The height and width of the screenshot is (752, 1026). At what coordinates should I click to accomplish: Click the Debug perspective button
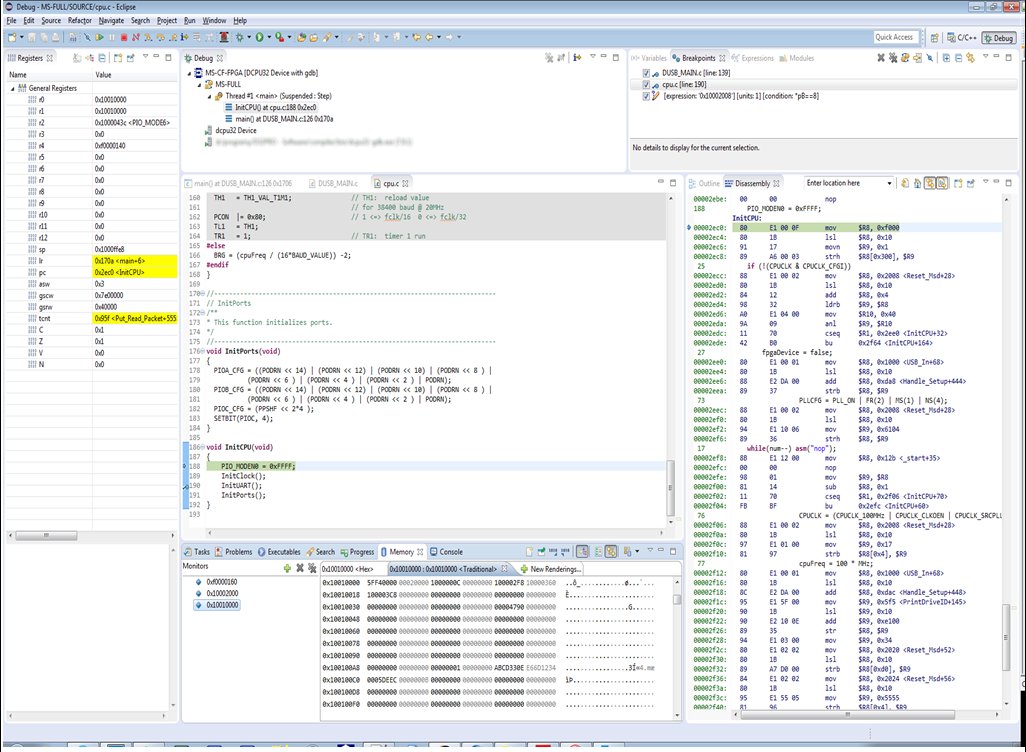coord(998,38)
